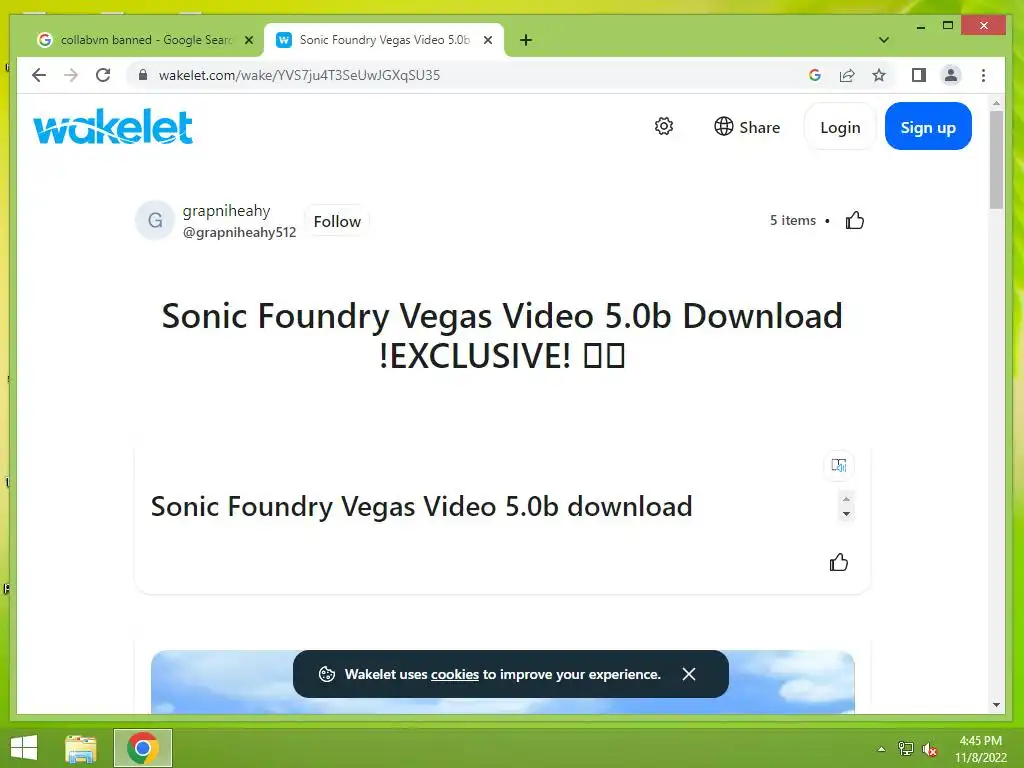
Task: Open Chrome side panel icon
Action: coord(919,75)
